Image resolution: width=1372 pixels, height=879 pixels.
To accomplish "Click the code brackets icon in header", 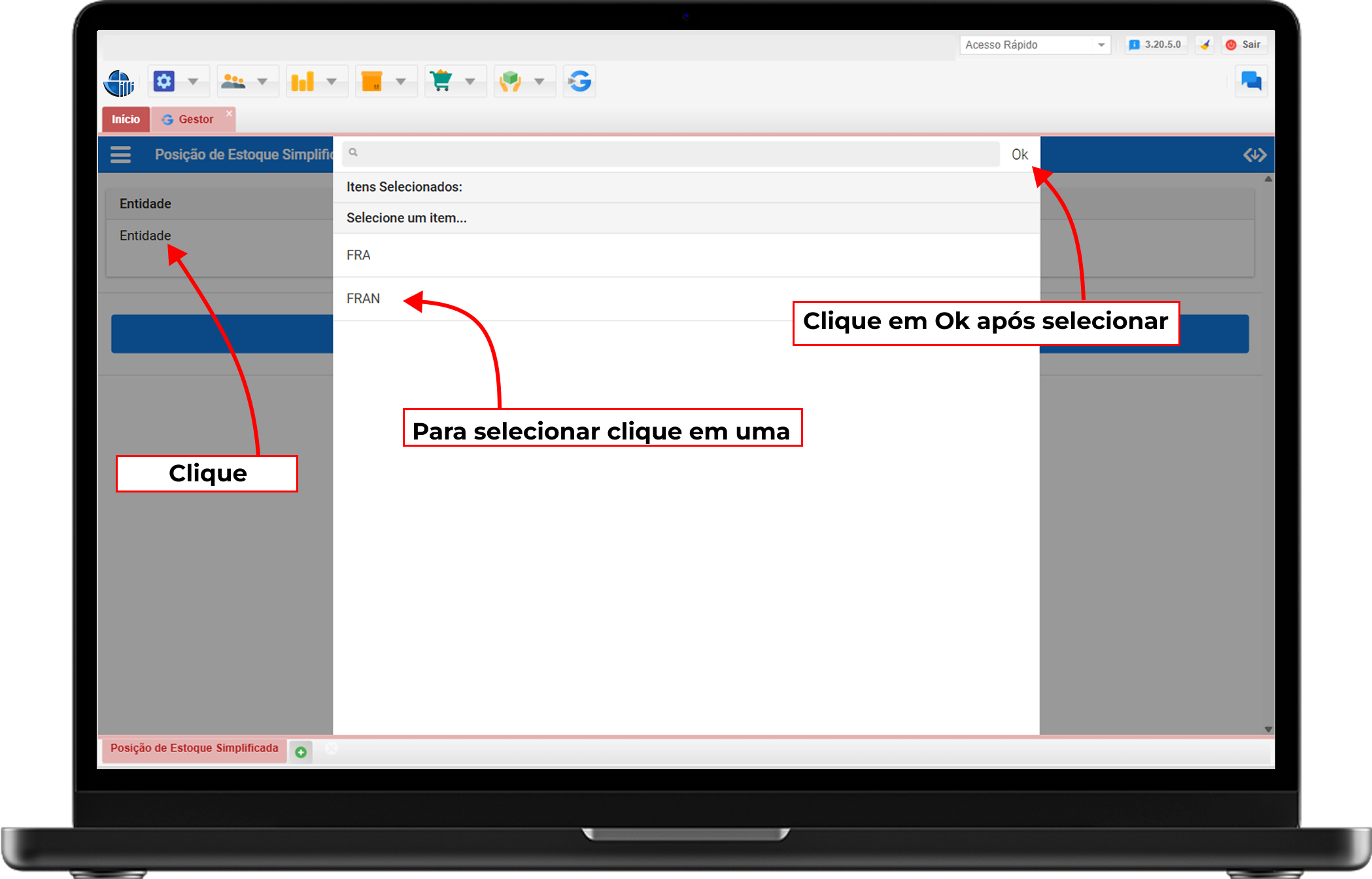I will coord(1254,155).
